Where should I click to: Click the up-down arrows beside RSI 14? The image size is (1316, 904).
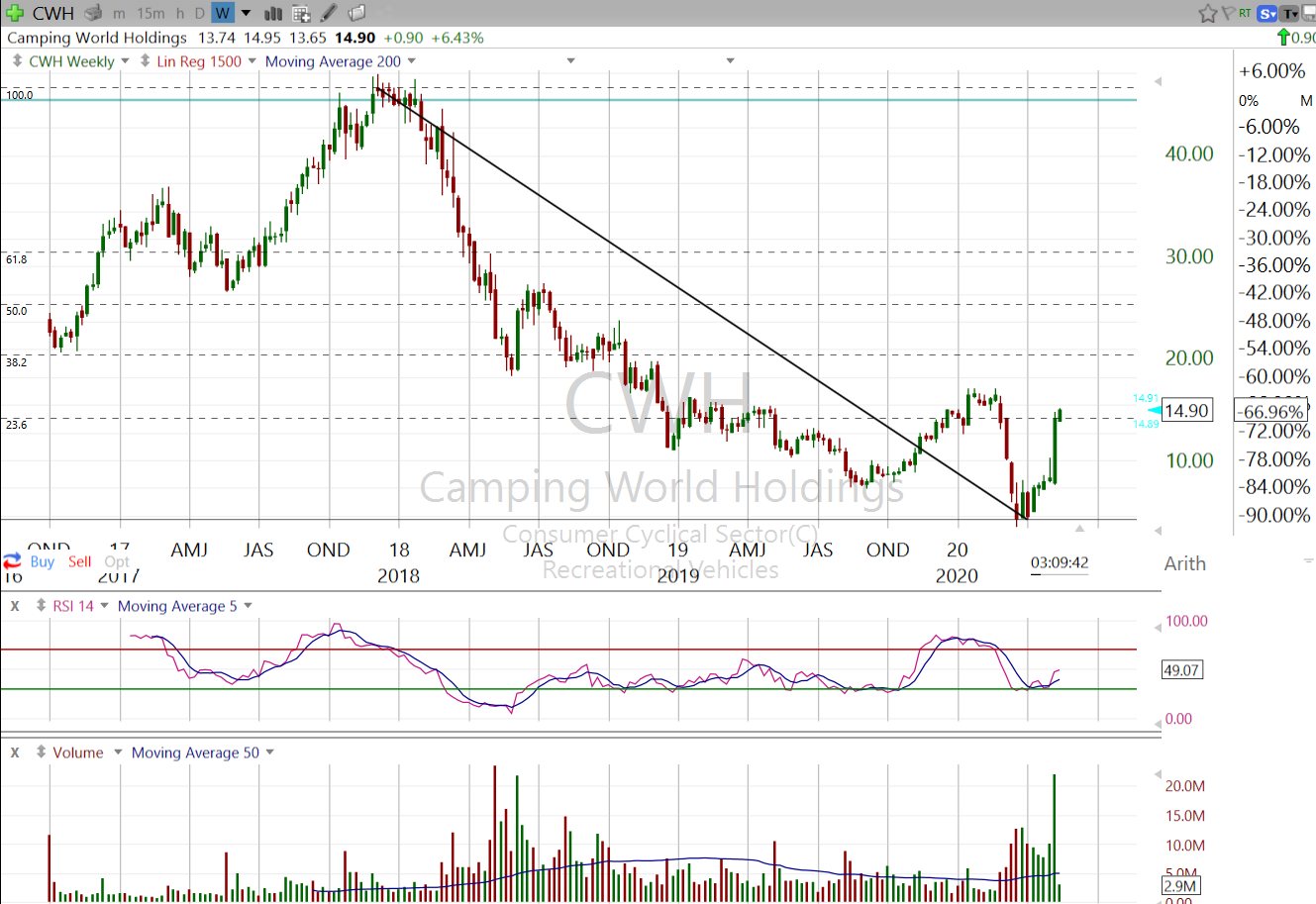tap(41, 605)
